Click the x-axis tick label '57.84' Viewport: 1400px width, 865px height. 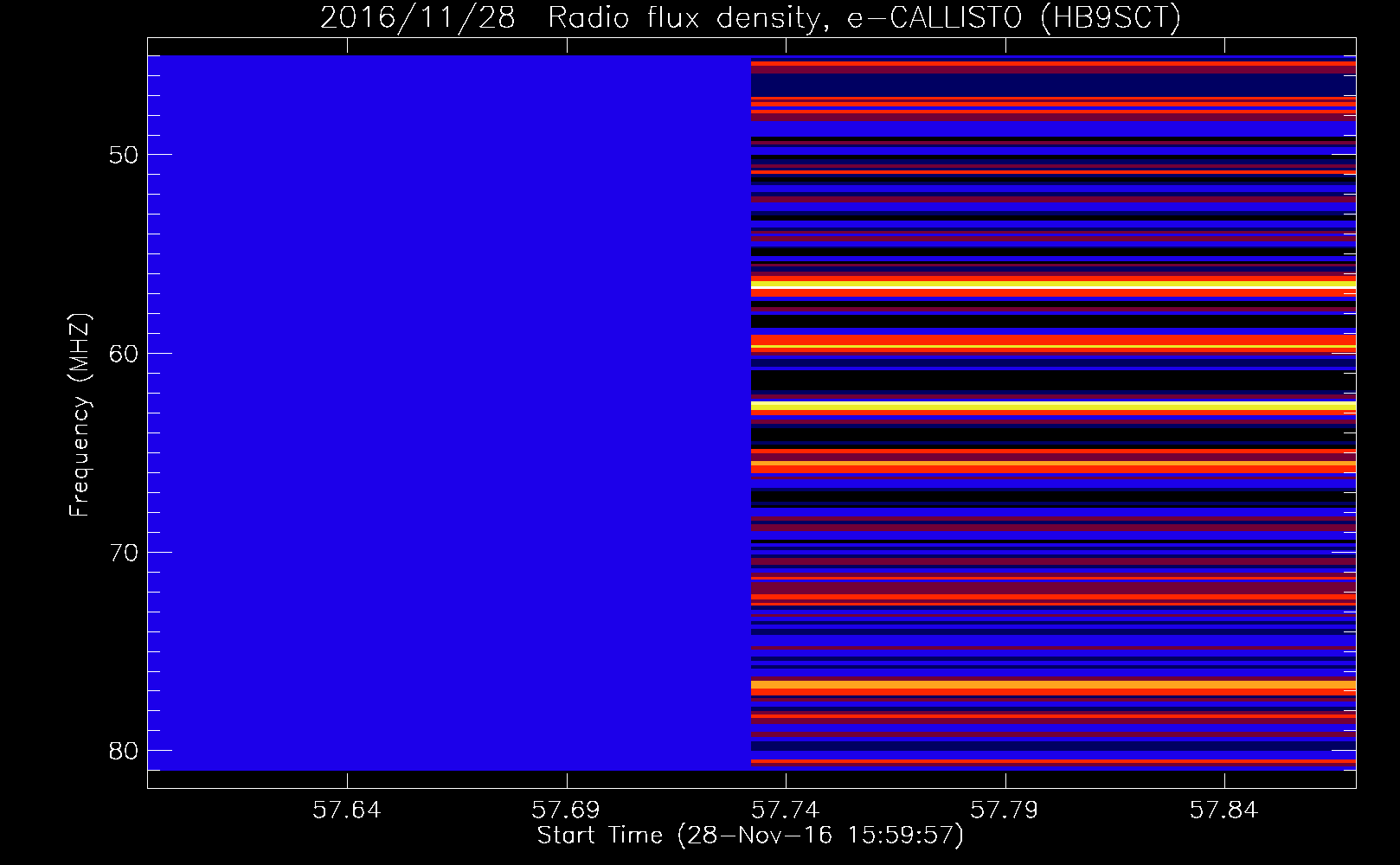pyautogui.click(x=1224, y=811)
